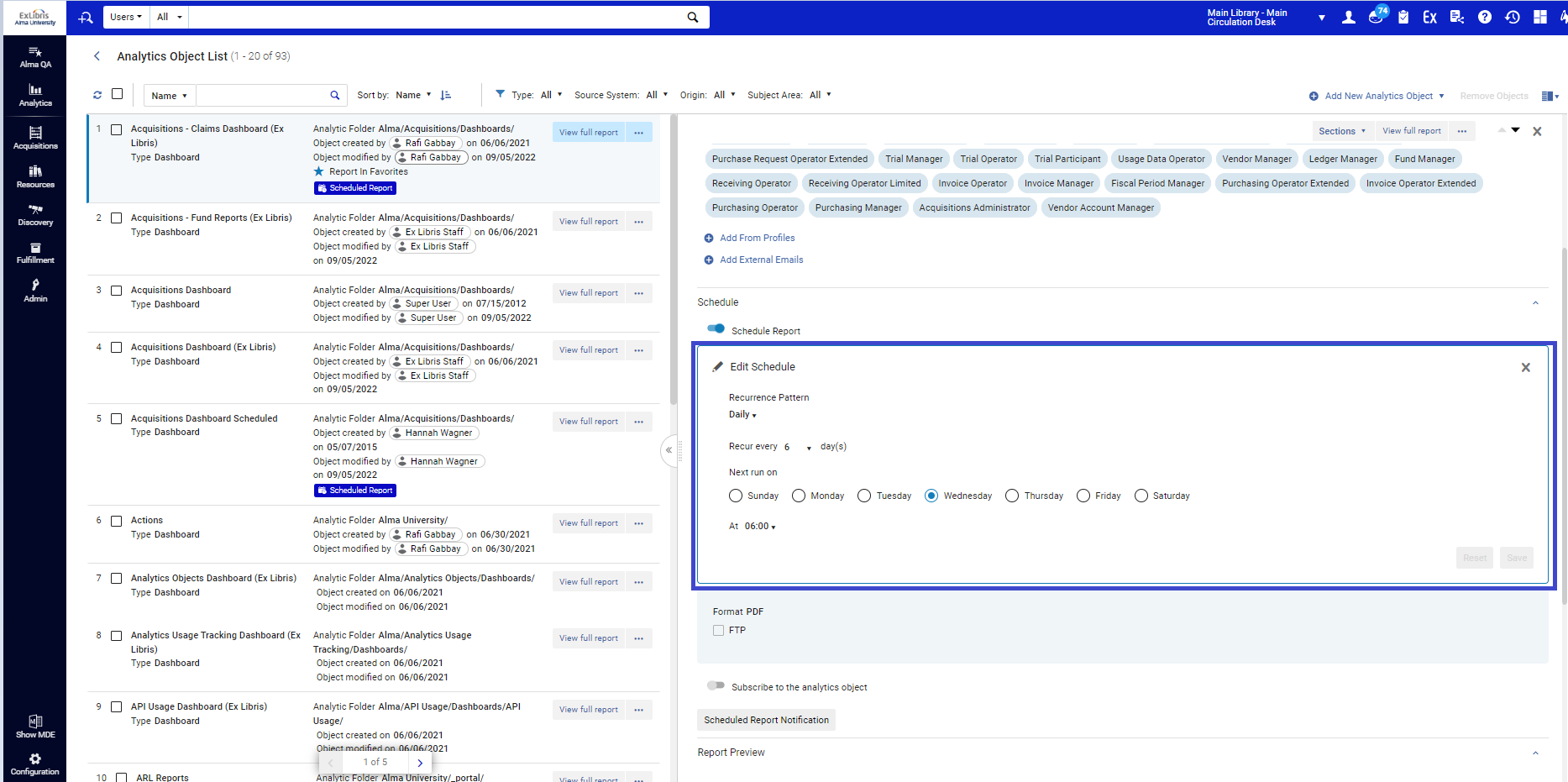The image size is (1568, 782).
Task: Move to next record down arrow
Action: 1516,130
